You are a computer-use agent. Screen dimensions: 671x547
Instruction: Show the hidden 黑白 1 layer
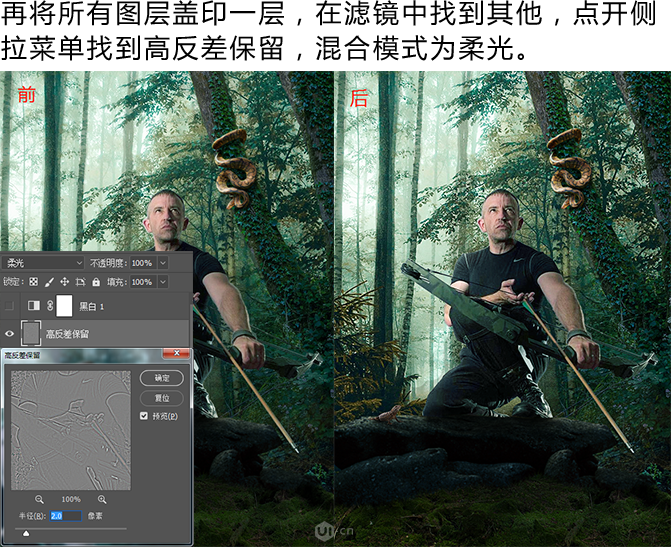point(9,306)
